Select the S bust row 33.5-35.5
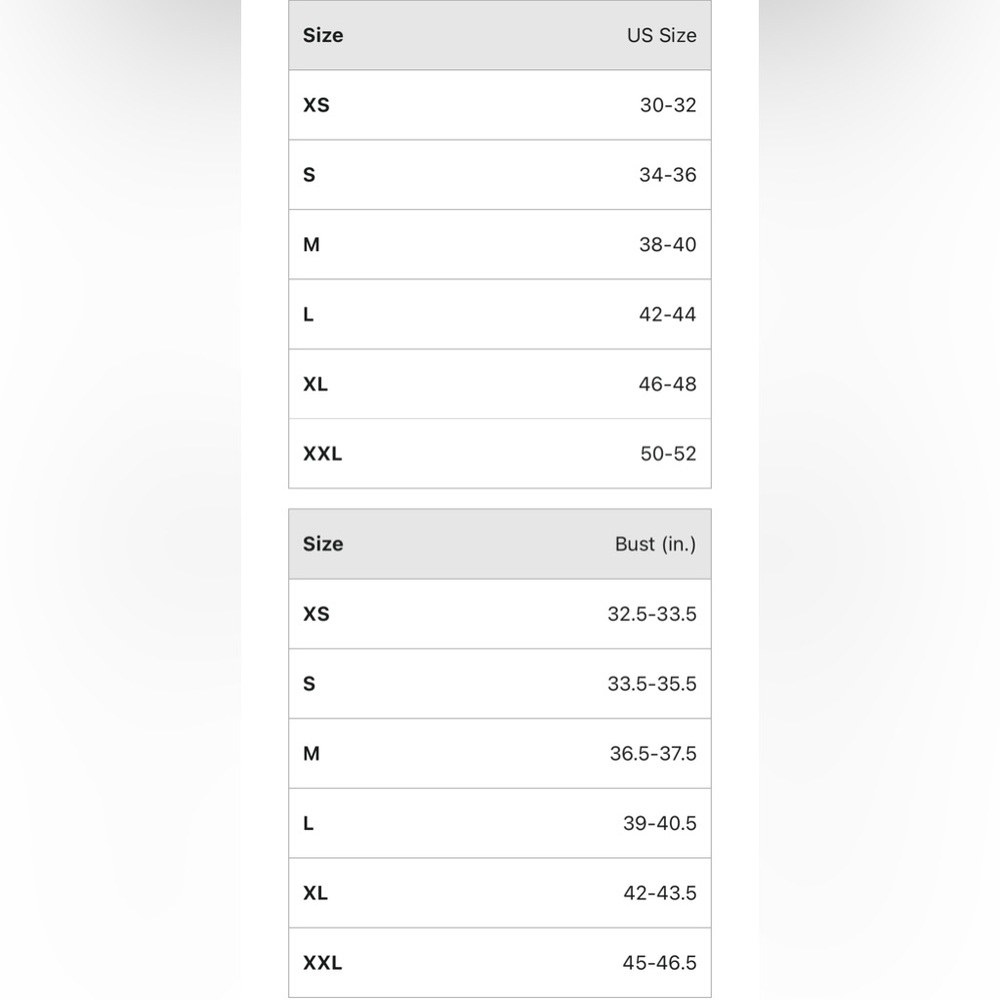 pyautogui.click(x=499, y=684)
